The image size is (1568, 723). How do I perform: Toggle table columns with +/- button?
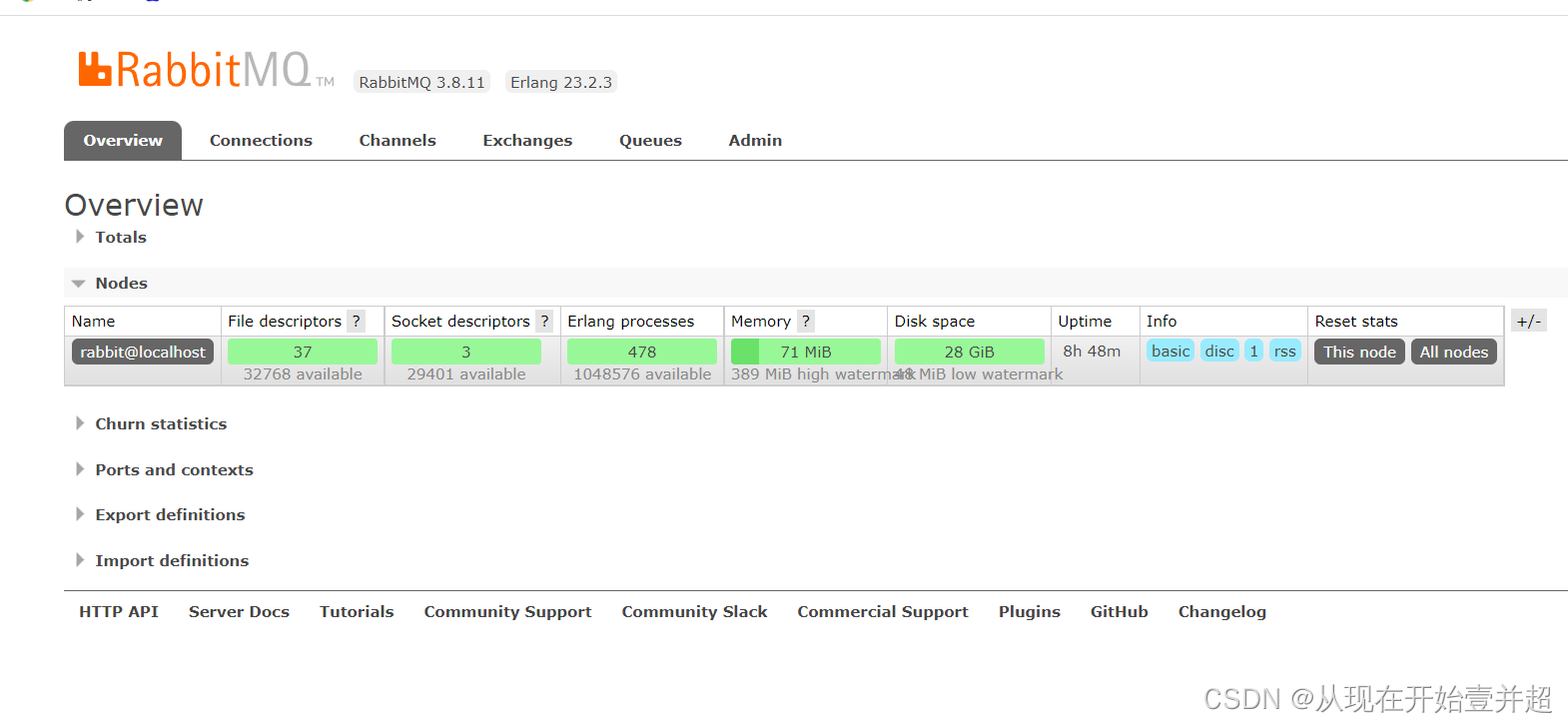coord(1529,321)
